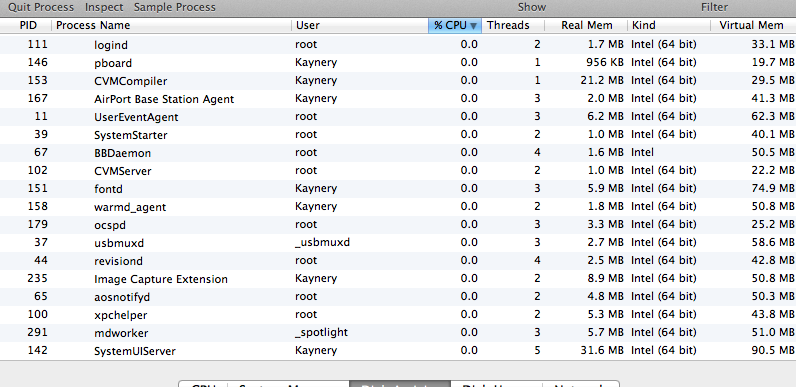This screenshot has height=387, width=796.
Task: Click the 33.1 MB virtual memory value
Action: pos(773,44)
